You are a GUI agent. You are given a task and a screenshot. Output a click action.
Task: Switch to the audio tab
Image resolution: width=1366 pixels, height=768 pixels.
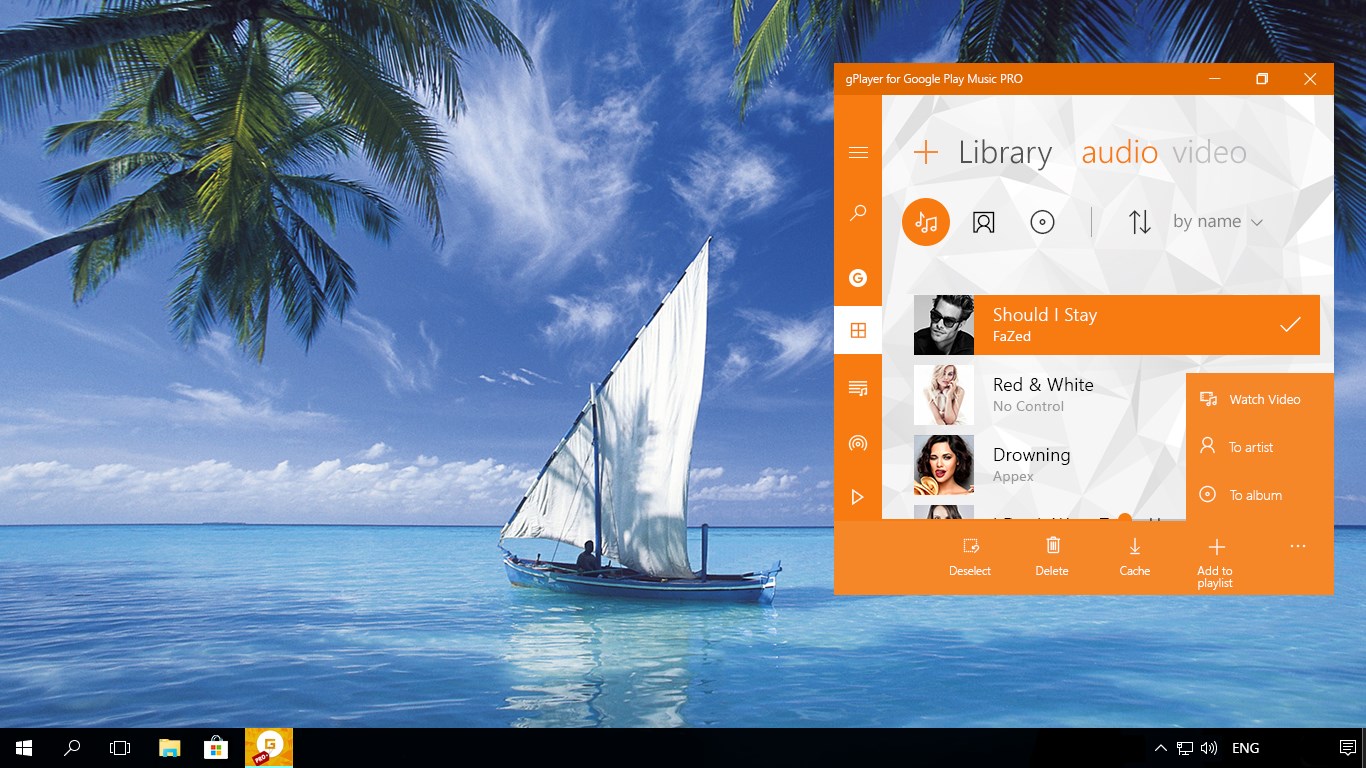1119,152
